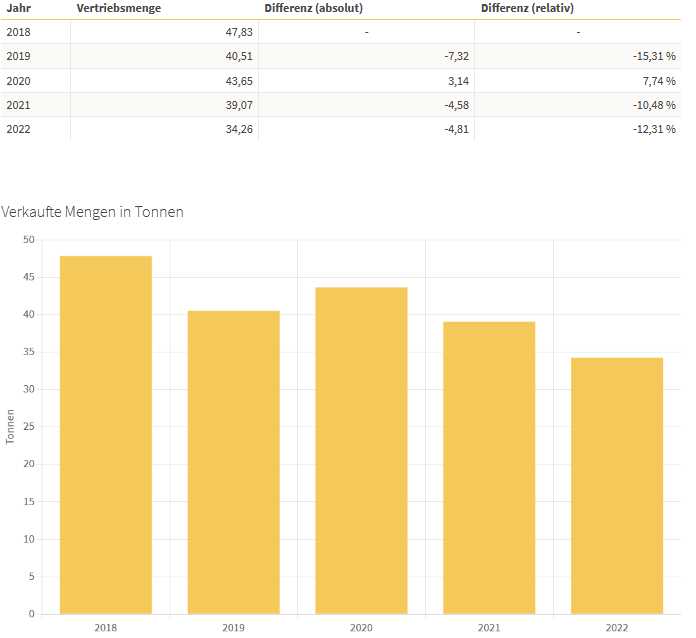This screenshot has height=638, width=696.
Task: Click the absolute difference 3,14
Action: pos(459,81)
